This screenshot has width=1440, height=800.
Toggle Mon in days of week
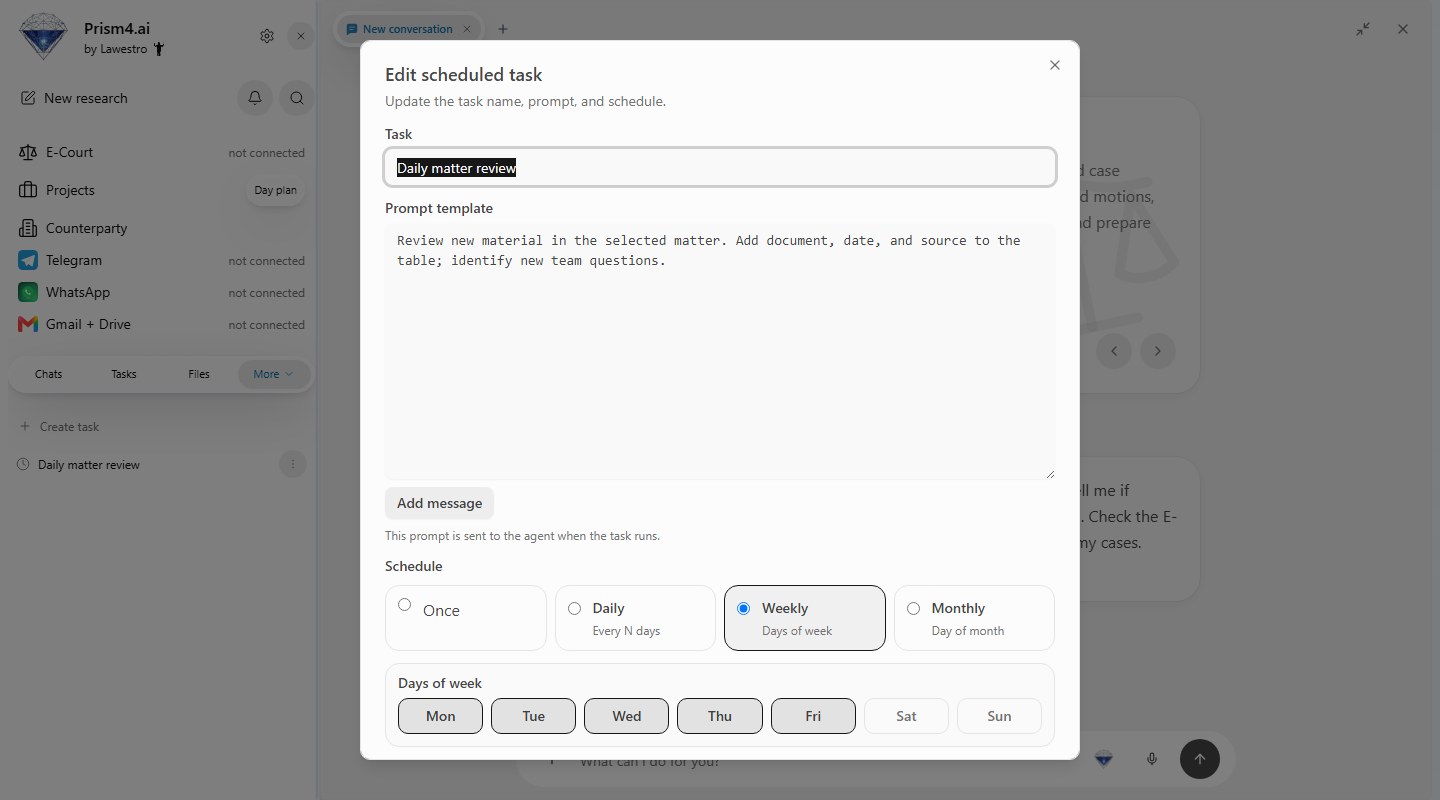click(440, 716)
